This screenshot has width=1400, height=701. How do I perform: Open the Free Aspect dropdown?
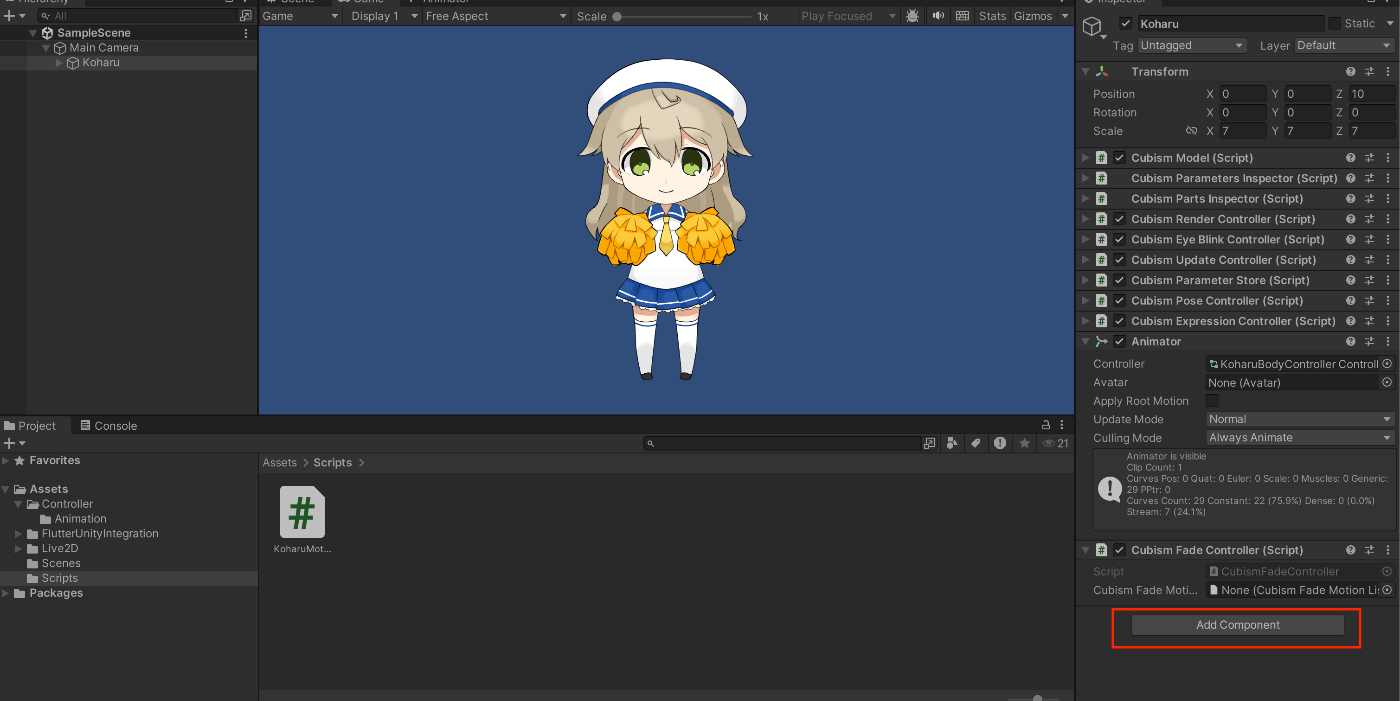[x=495, y=16]
